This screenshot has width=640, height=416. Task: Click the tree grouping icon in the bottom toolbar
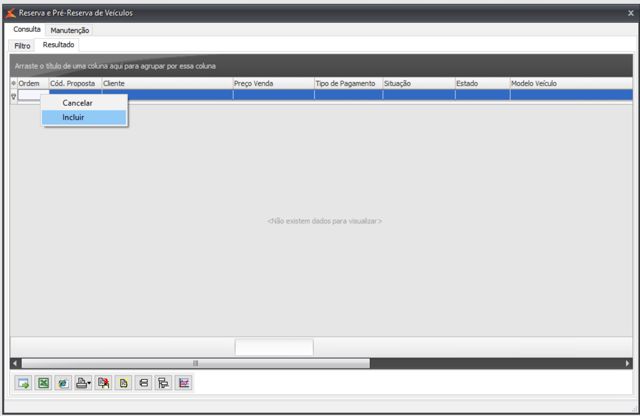click(163, 383)
